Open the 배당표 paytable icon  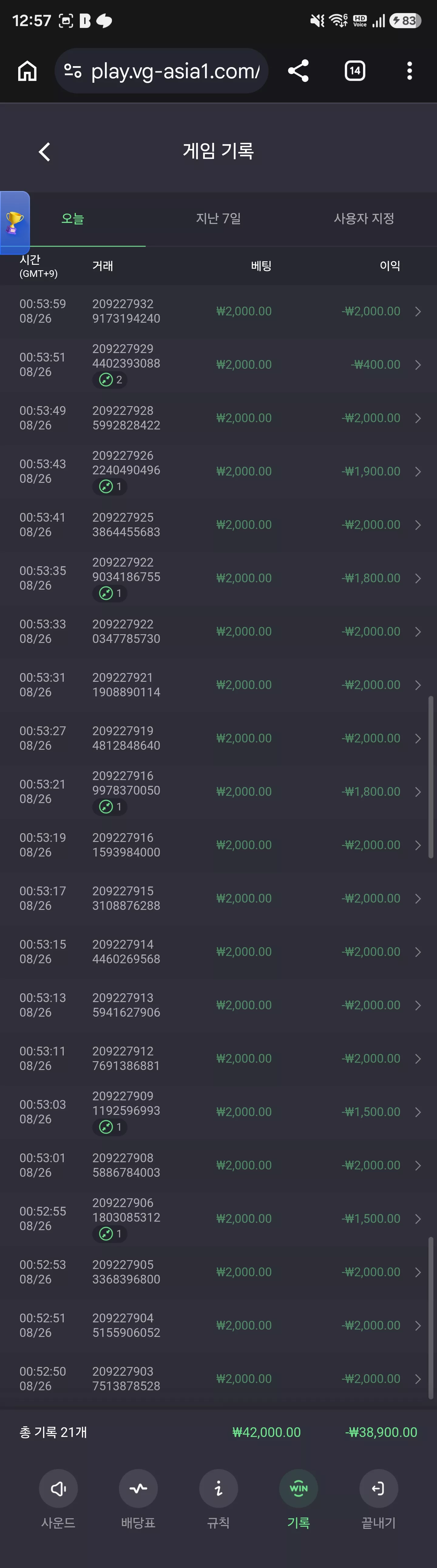pos(138,1488)
